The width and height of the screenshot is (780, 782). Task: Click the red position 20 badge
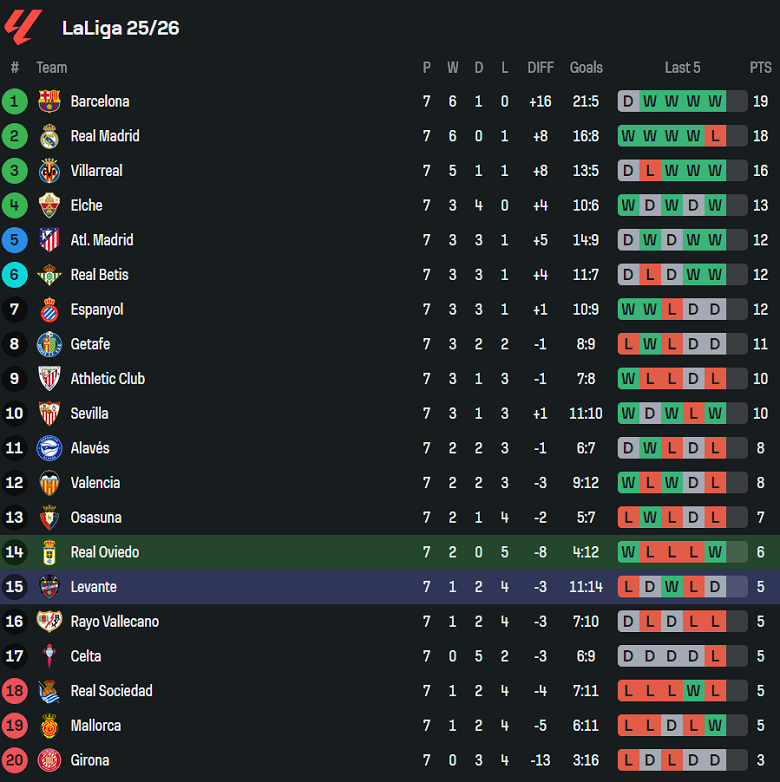[14, 760]
